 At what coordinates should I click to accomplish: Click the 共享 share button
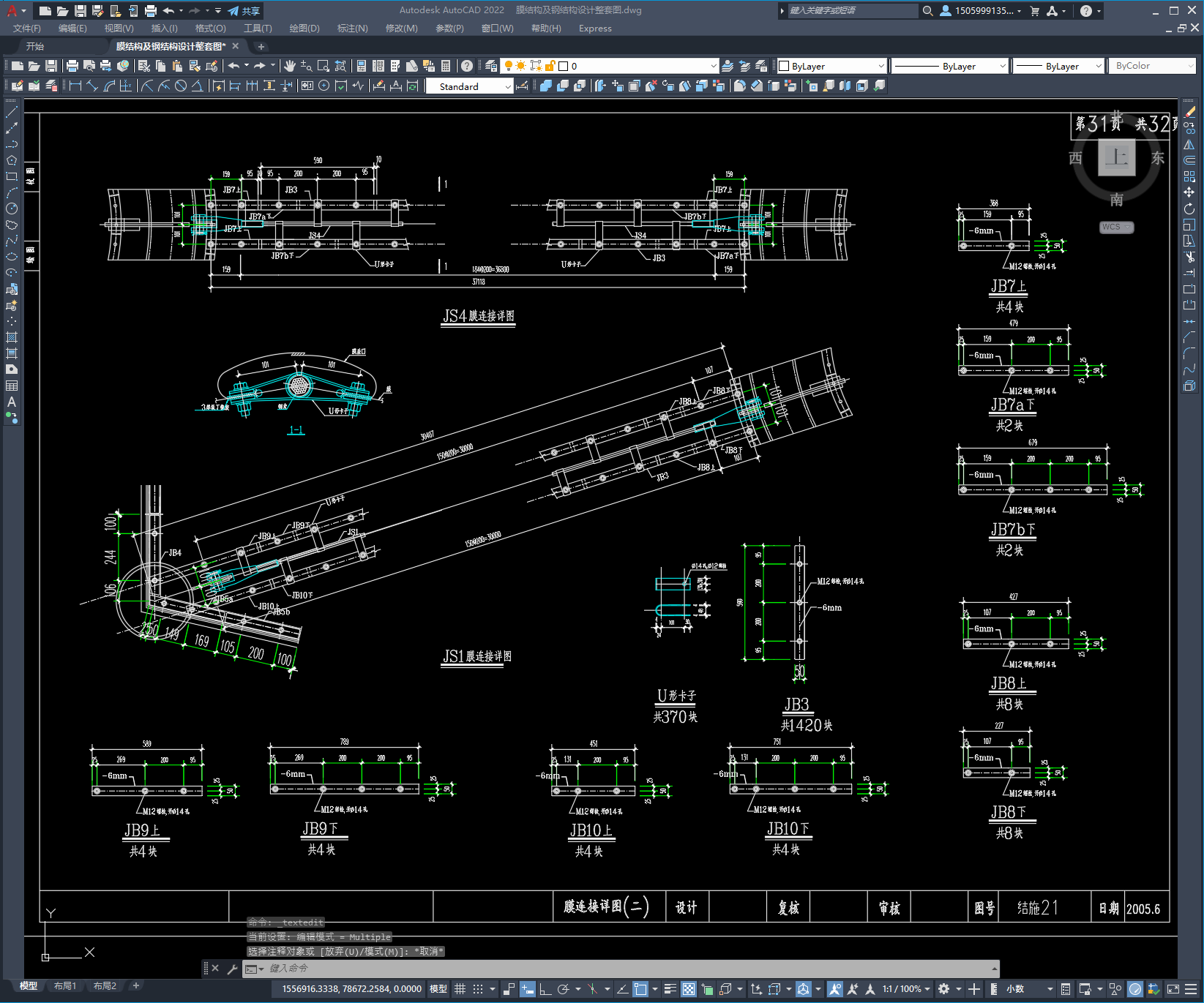pos(244,11)
